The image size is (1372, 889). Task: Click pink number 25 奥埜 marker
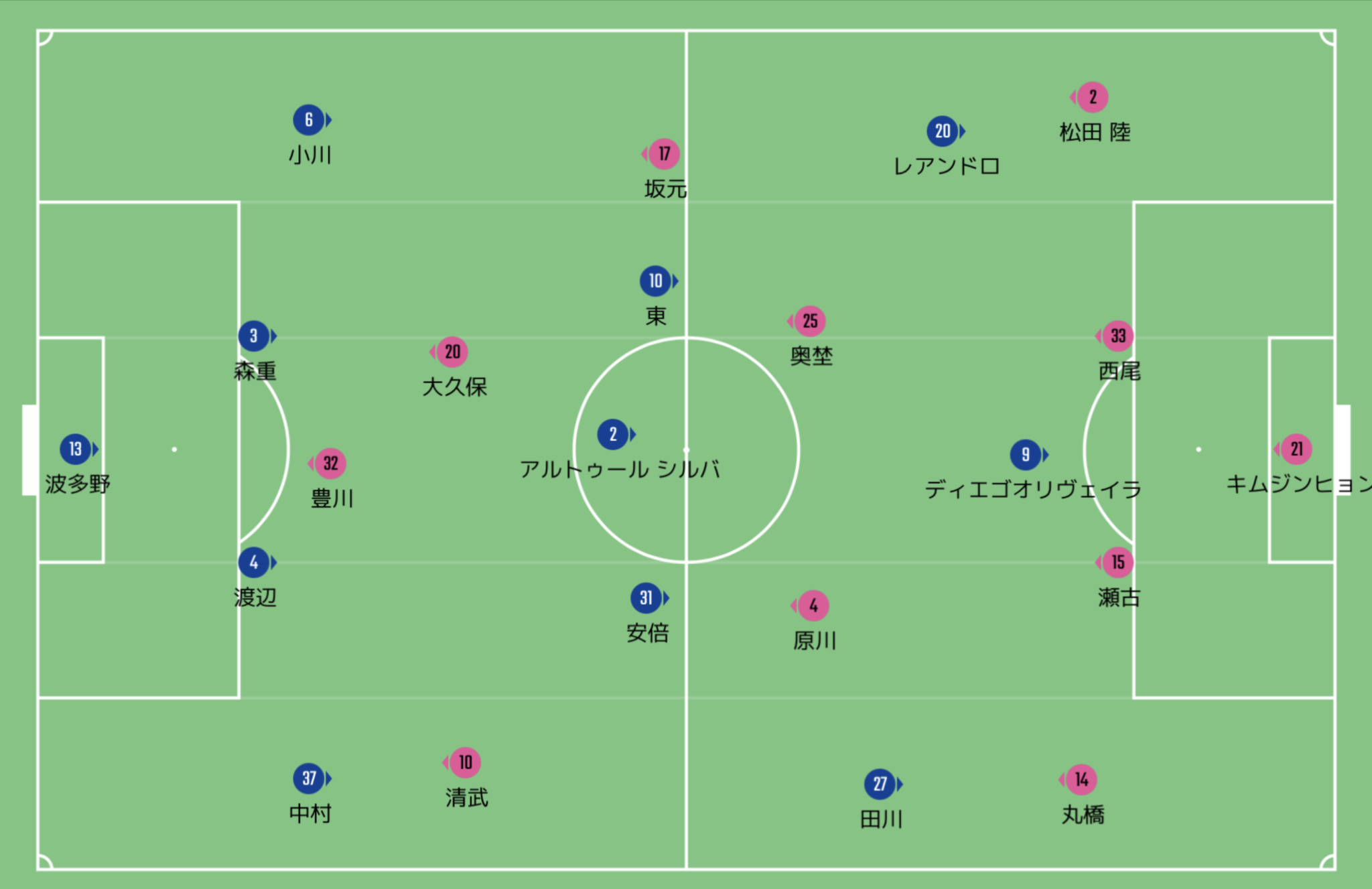point(809,321)
